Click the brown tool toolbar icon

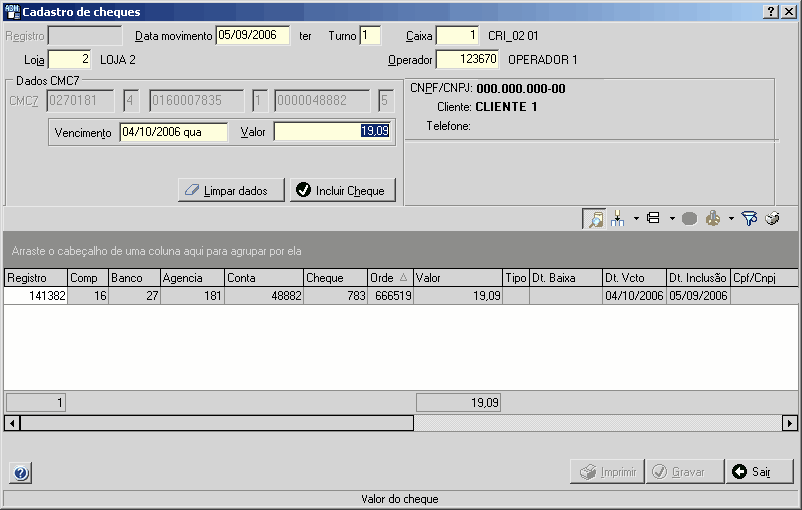[x=713, y=219]
